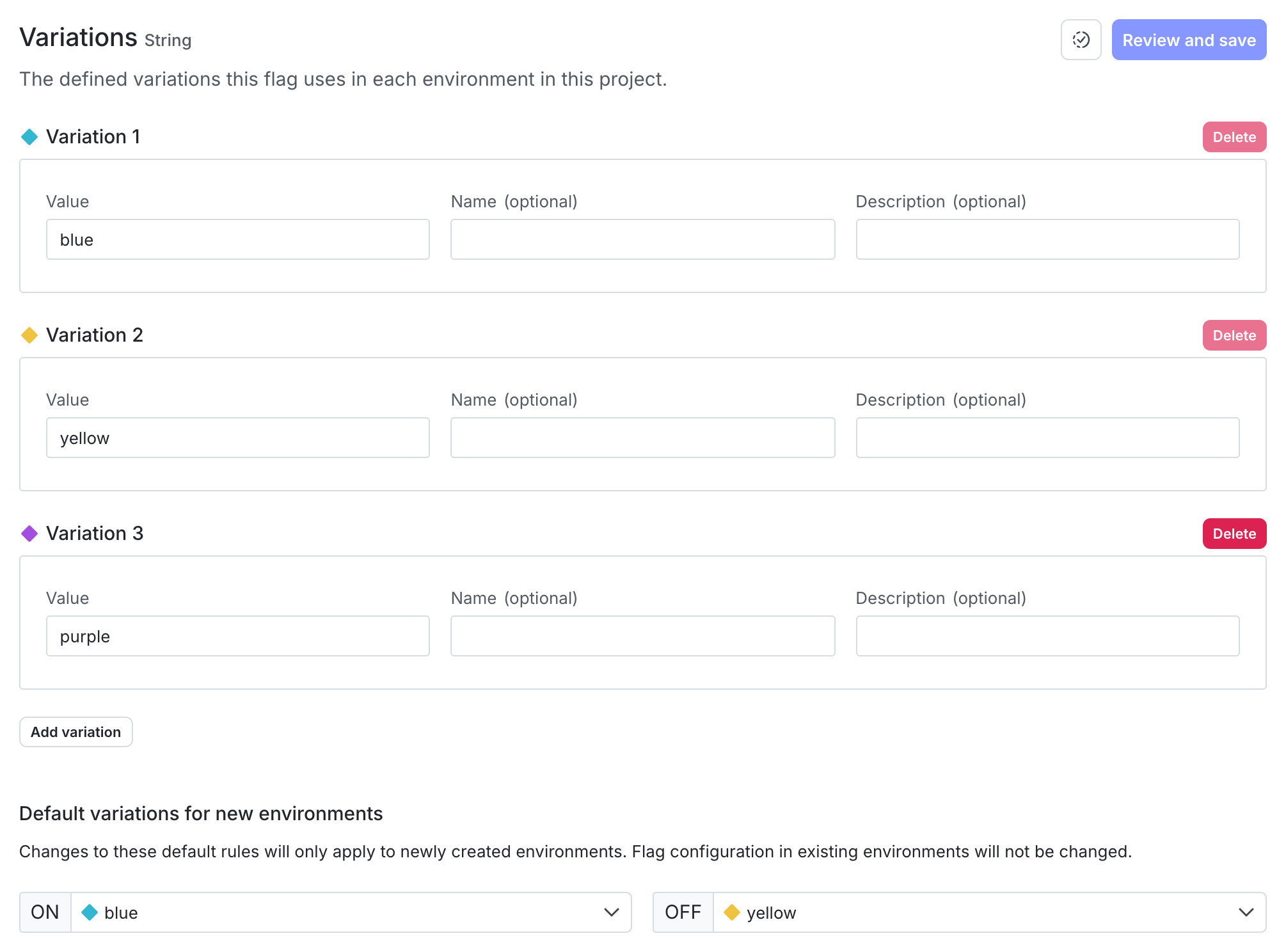This screenshot has height=952, width=1286.
Task: Focus the Value field containing yellow
Action: click(x=238, y=438)
